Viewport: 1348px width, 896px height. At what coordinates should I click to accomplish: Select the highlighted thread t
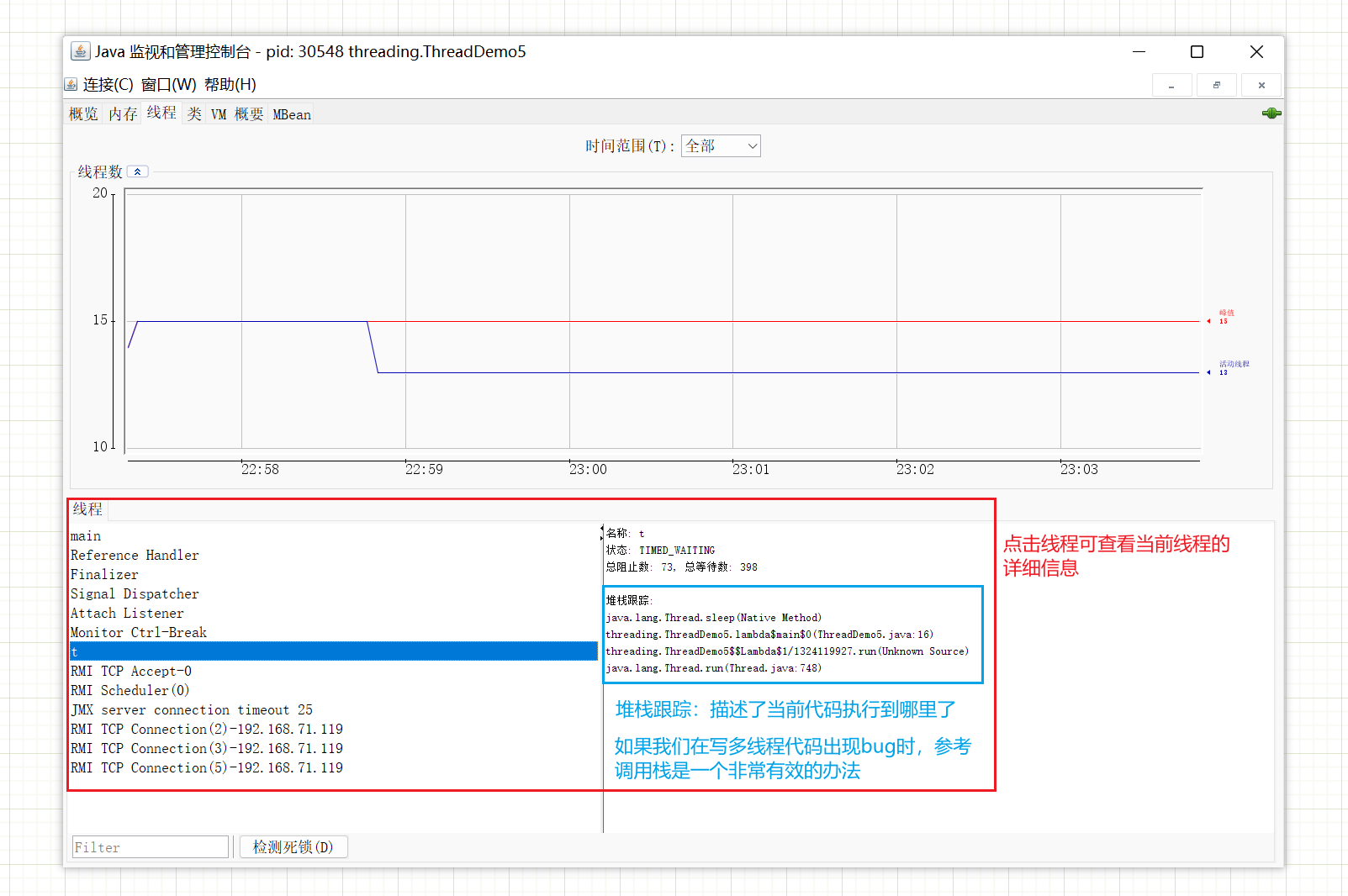pyautogui.click(x=334, y=651)
